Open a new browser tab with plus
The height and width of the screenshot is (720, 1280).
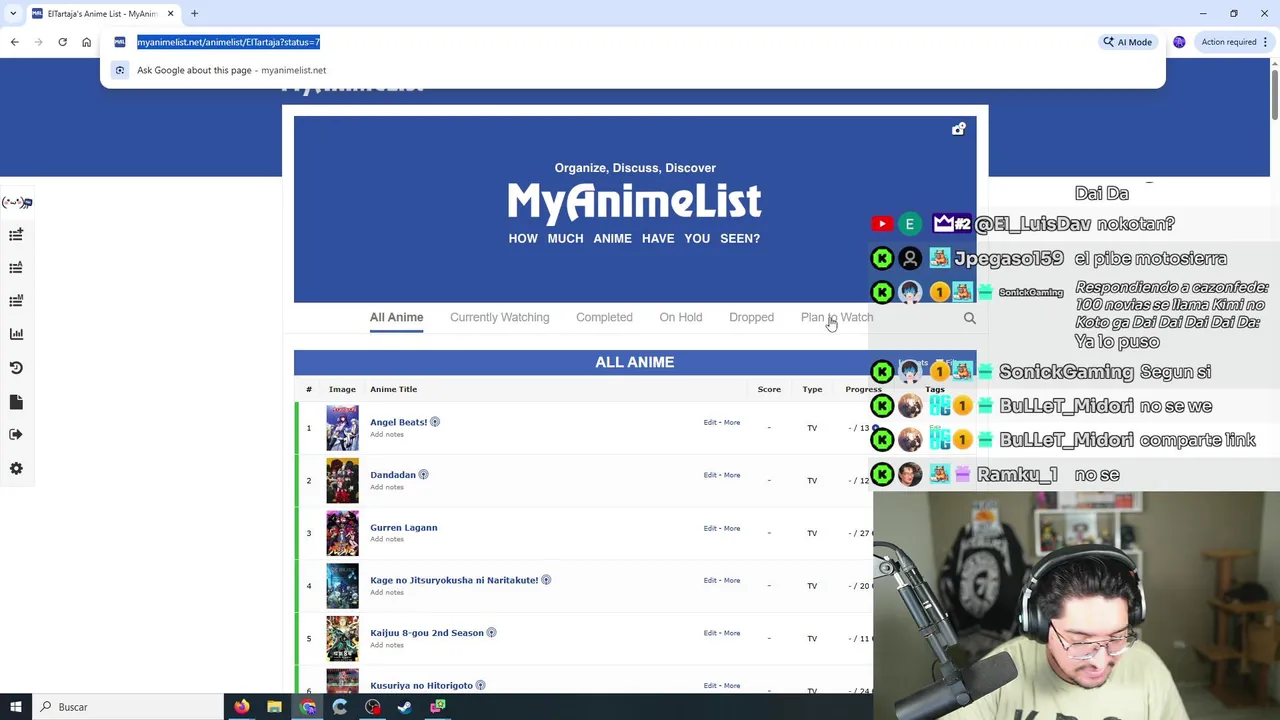tap(194, 13)
